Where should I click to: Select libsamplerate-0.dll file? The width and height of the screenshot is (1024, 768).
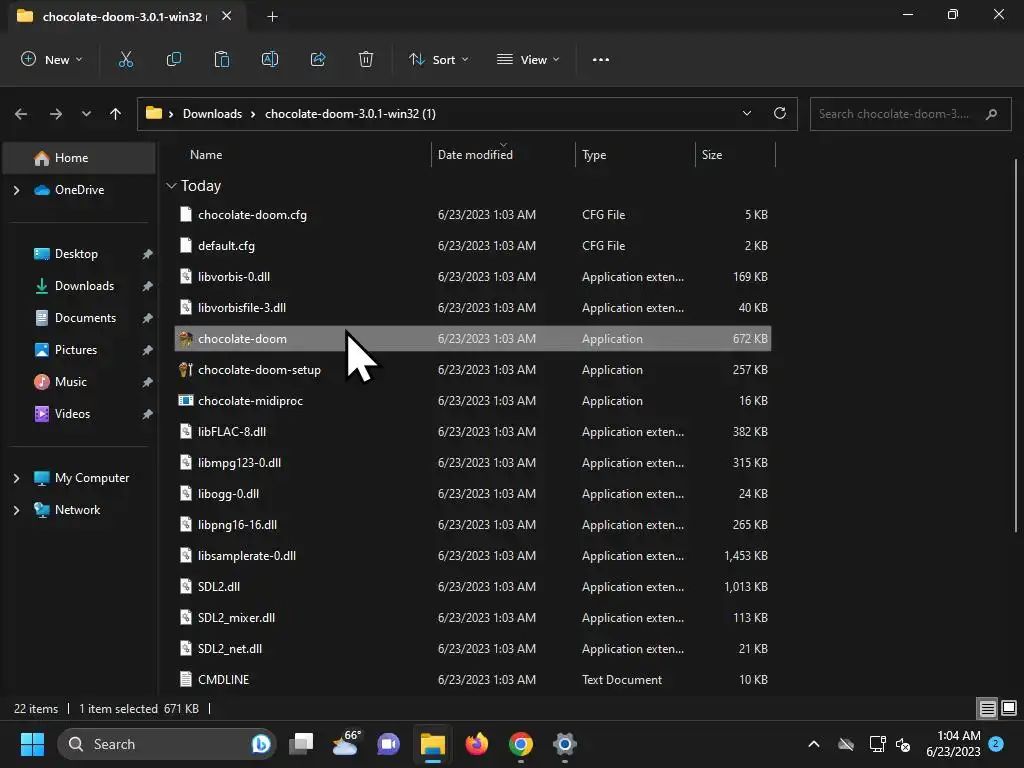coord(473,556)
